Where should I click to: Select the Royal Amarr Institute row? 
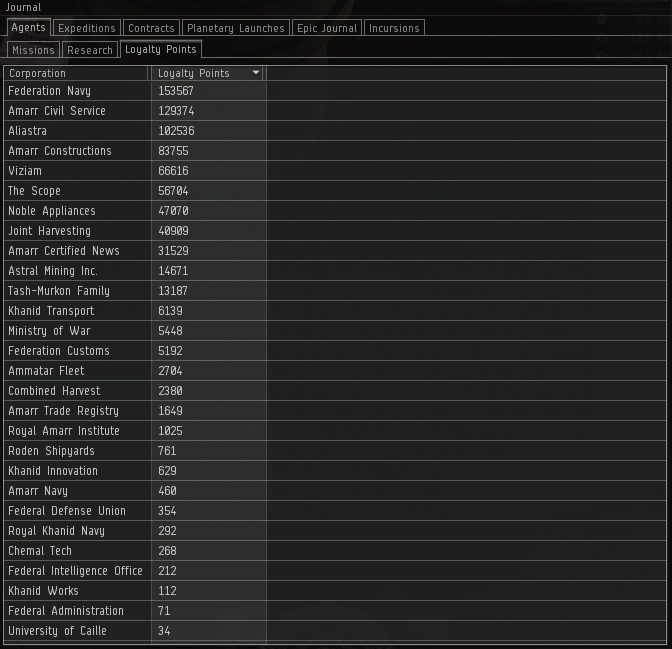(335, 431)
